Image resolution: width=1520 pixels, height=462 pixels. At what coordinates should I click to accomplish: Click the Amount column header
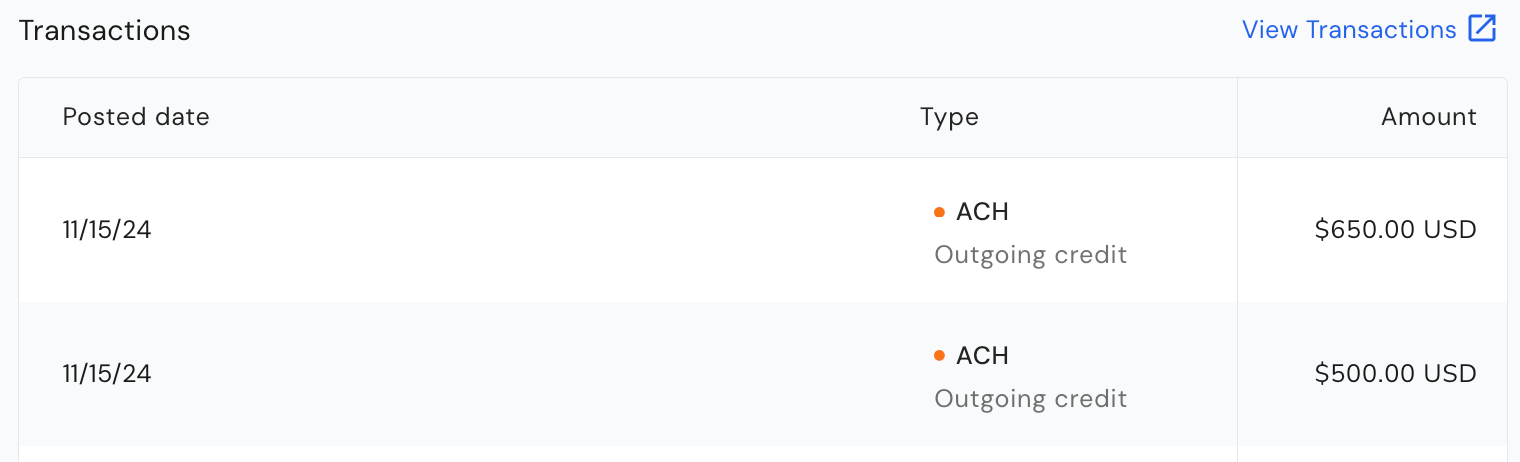1429,117
